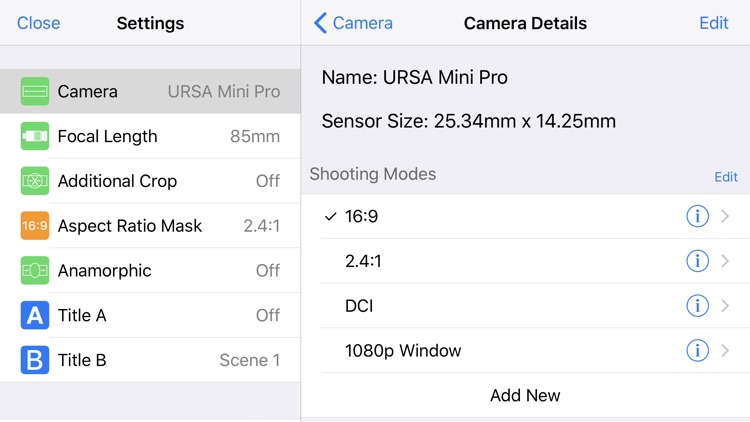Image resolution: width=750 pixels, height=422 pixels.
Task: Open info for the 2.4:1 shooting mode
Action: (697, 261)
